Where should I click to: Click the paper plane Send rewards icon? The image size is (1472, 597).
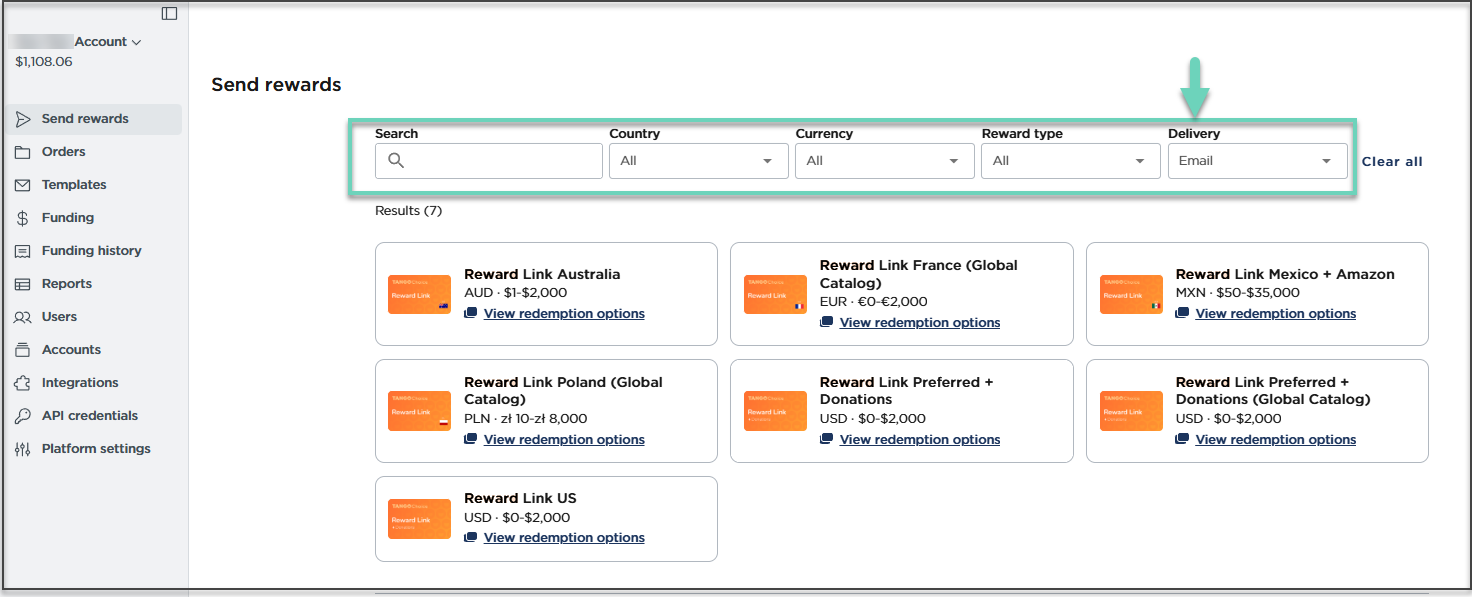point(23,119)
